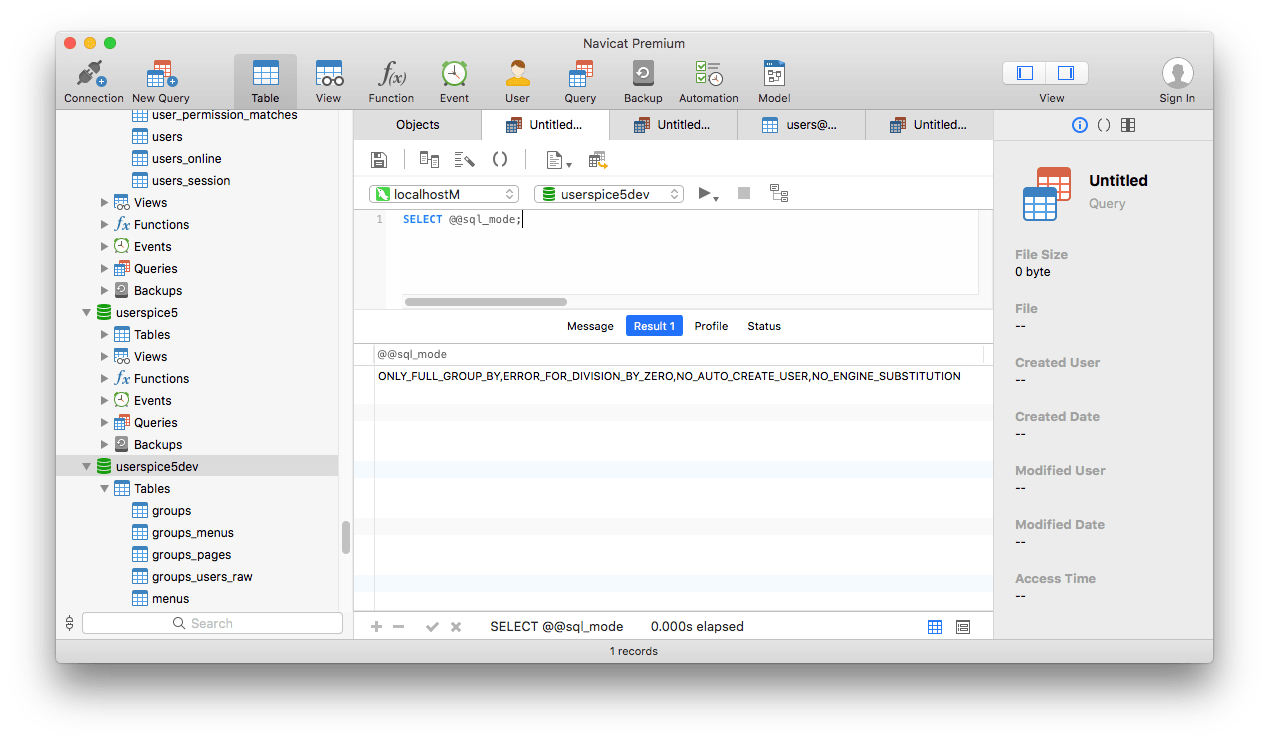Image resolution: width=1269 pixels, height=743 pixels.
Task: Select the Table toolbar icon
Action: [265, 81]
